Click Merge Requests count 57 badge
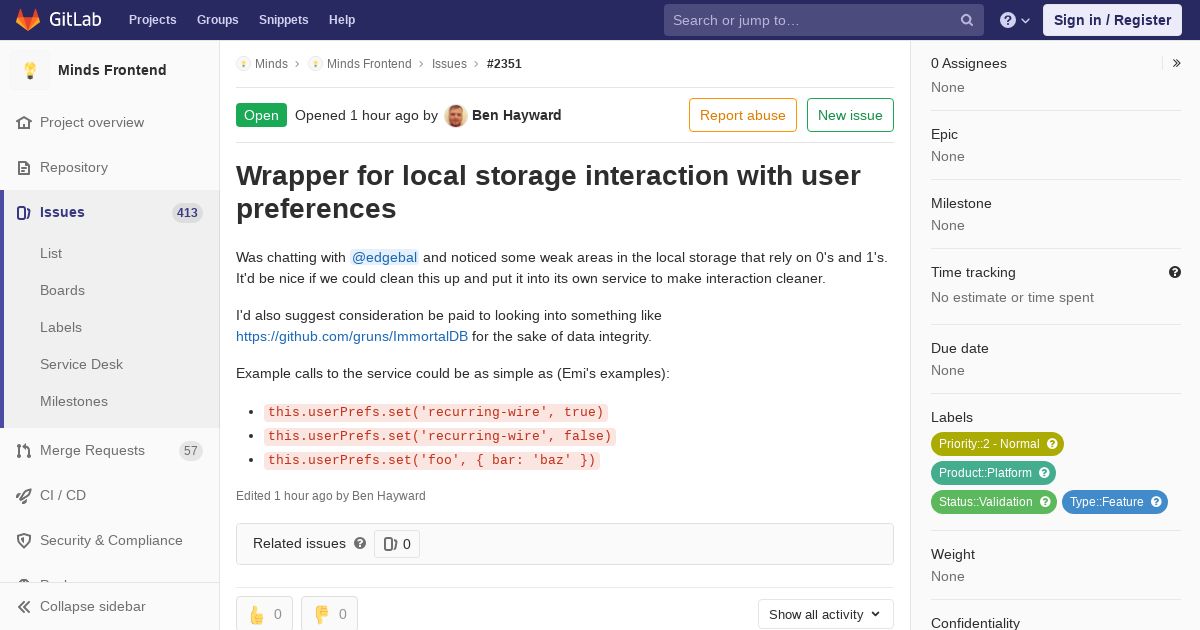 coord(191,451)
